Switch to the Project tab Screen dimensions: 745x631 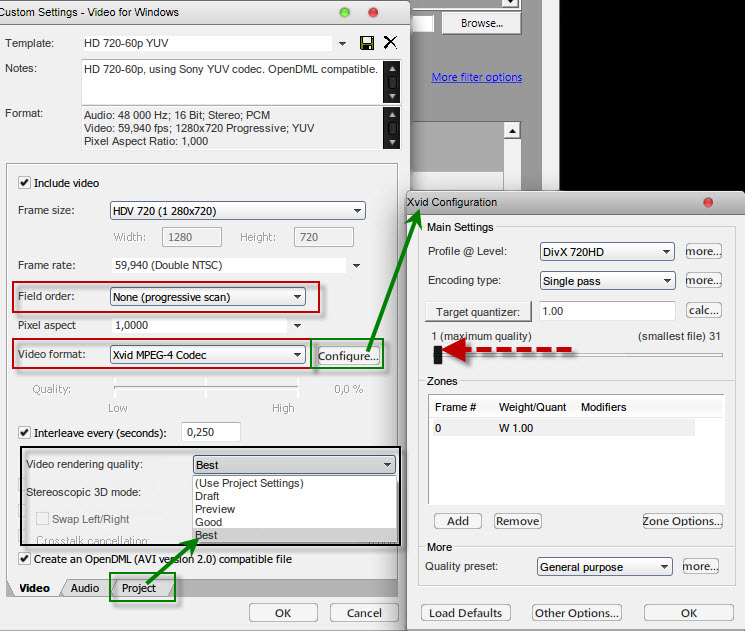point(139,588)
